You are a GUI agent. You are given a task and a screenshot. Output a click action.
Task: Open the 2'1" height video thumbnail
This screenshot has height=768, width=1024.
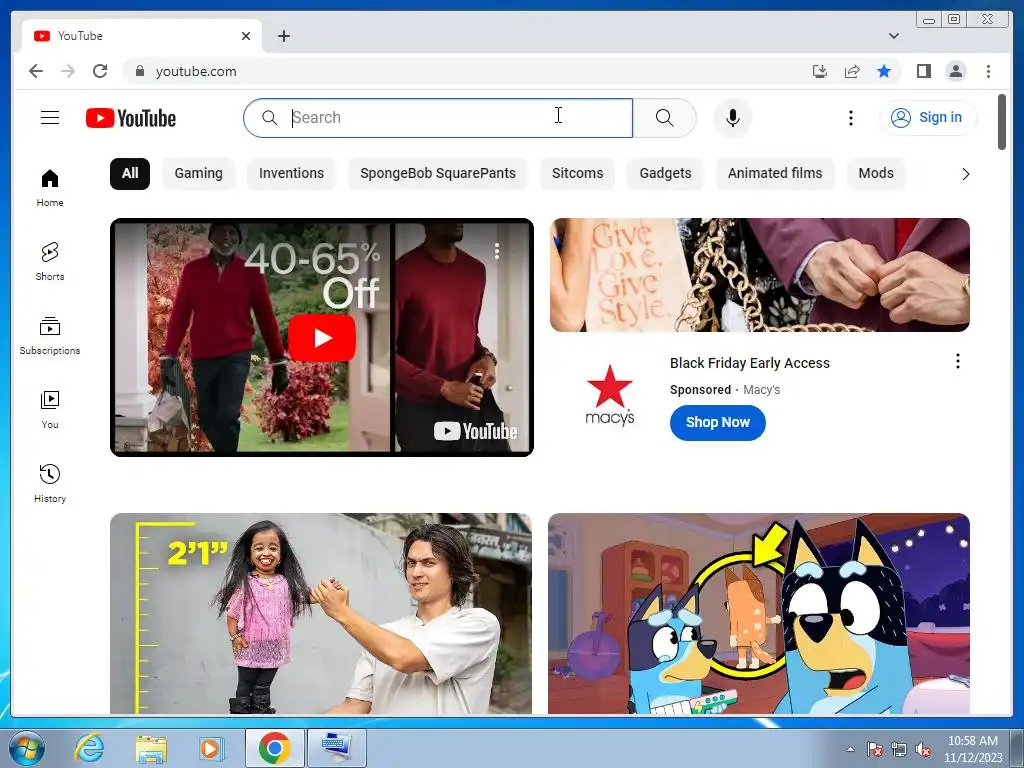pos(321,613)
